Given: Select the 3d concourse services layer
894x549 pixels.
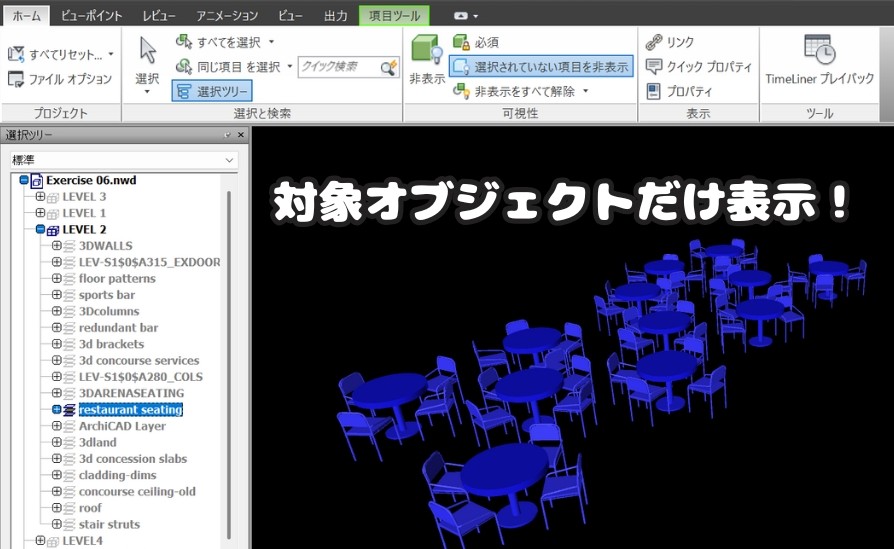Looking at the screenshot, I should coord(139,360).
